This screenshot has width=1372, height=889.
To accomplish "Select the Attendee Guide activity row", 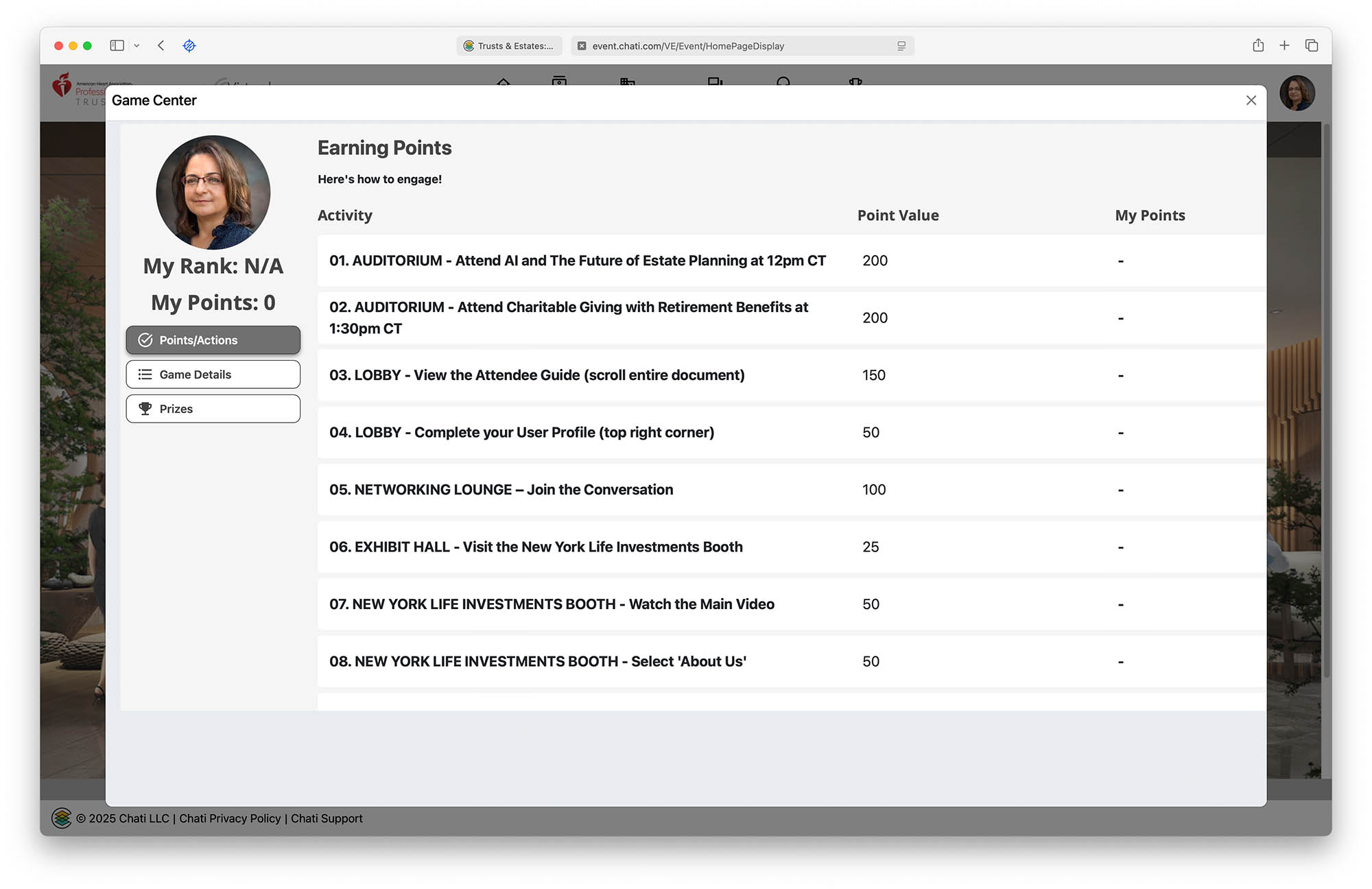I will (536, 375).
